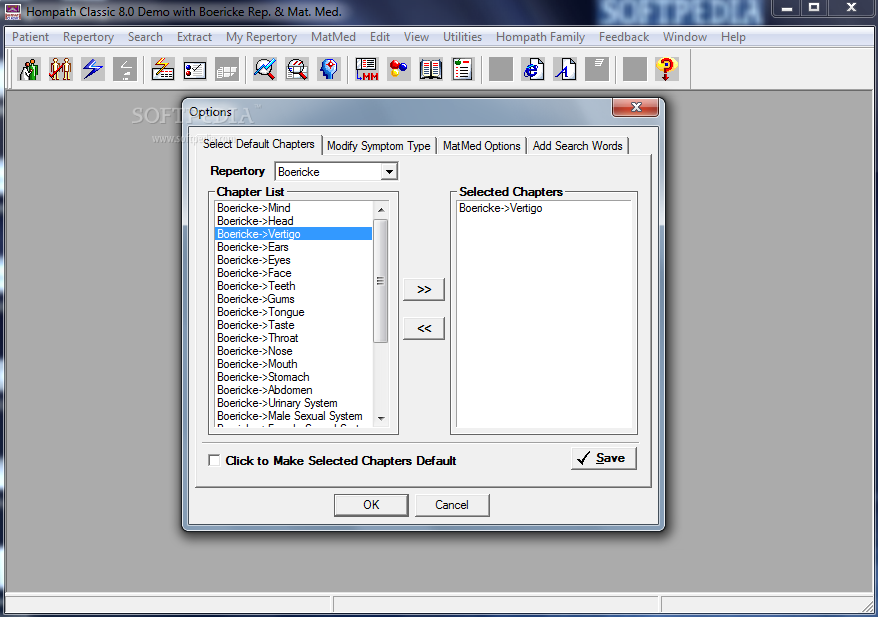Image resolution: width=878 pixels, height=617 pixels.
Task: Open help via question mark icon
Action: click(x=666, y=69)
